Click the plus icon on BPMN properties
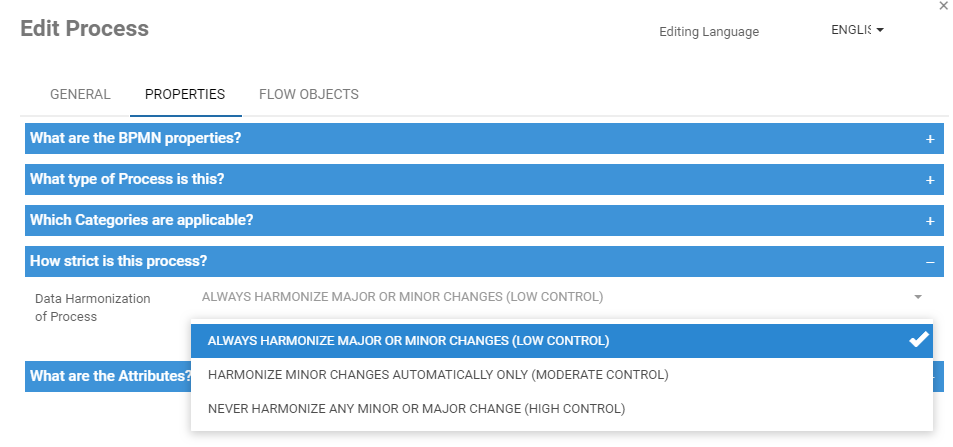This screenshot has width=953, height=447. pyautogui.click(x=930, y=139)
